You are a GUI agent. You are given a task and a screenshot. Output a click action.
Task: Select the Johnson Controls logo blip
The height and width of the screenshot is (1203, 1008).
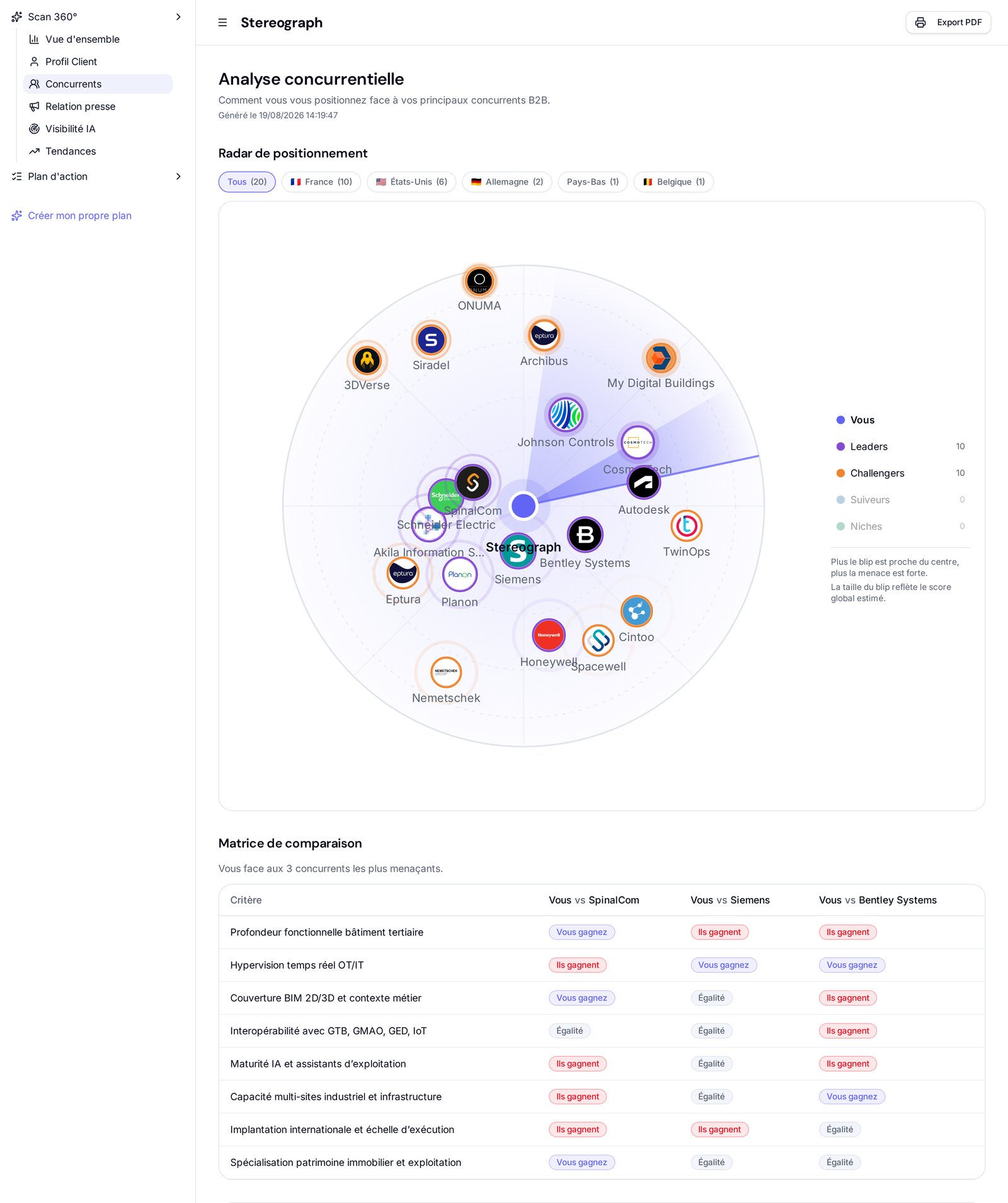pyautogui.click(x=566, y=414)
